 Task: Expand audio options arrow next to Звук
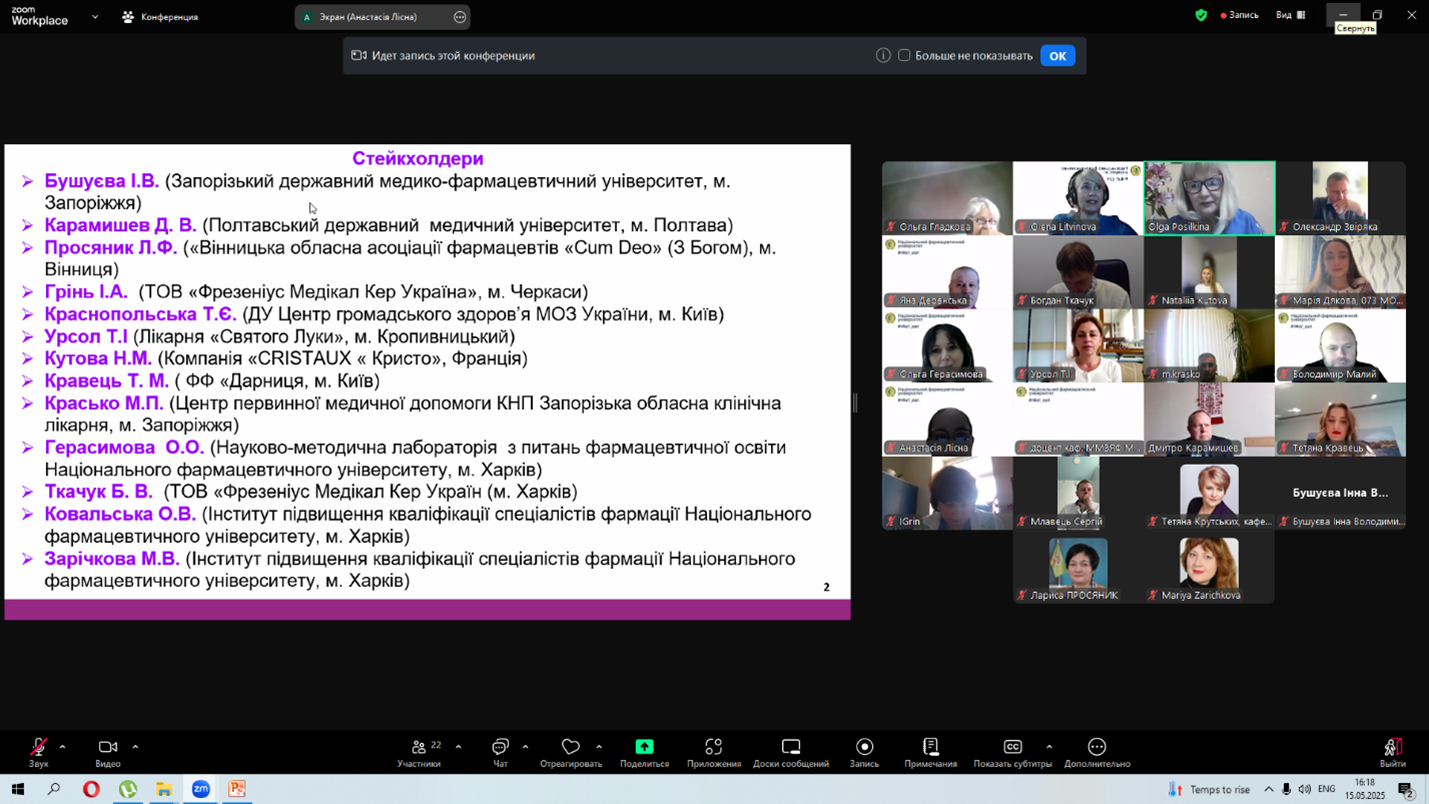[x=62, y=747]
